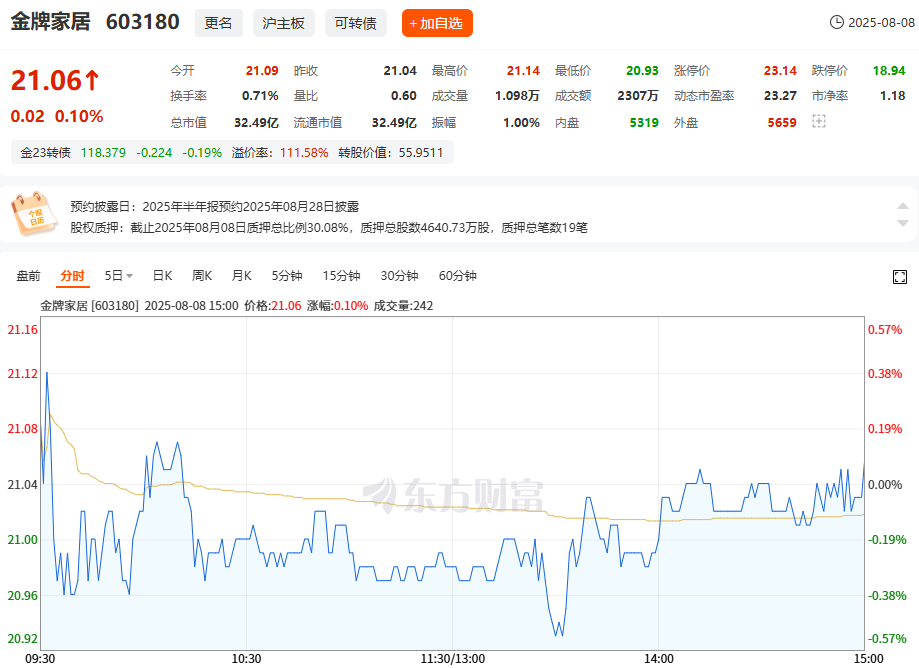This screenshot has height=668, width=919.
Task: Open the 个股日历 calendar icon
Action: (34, 214)
